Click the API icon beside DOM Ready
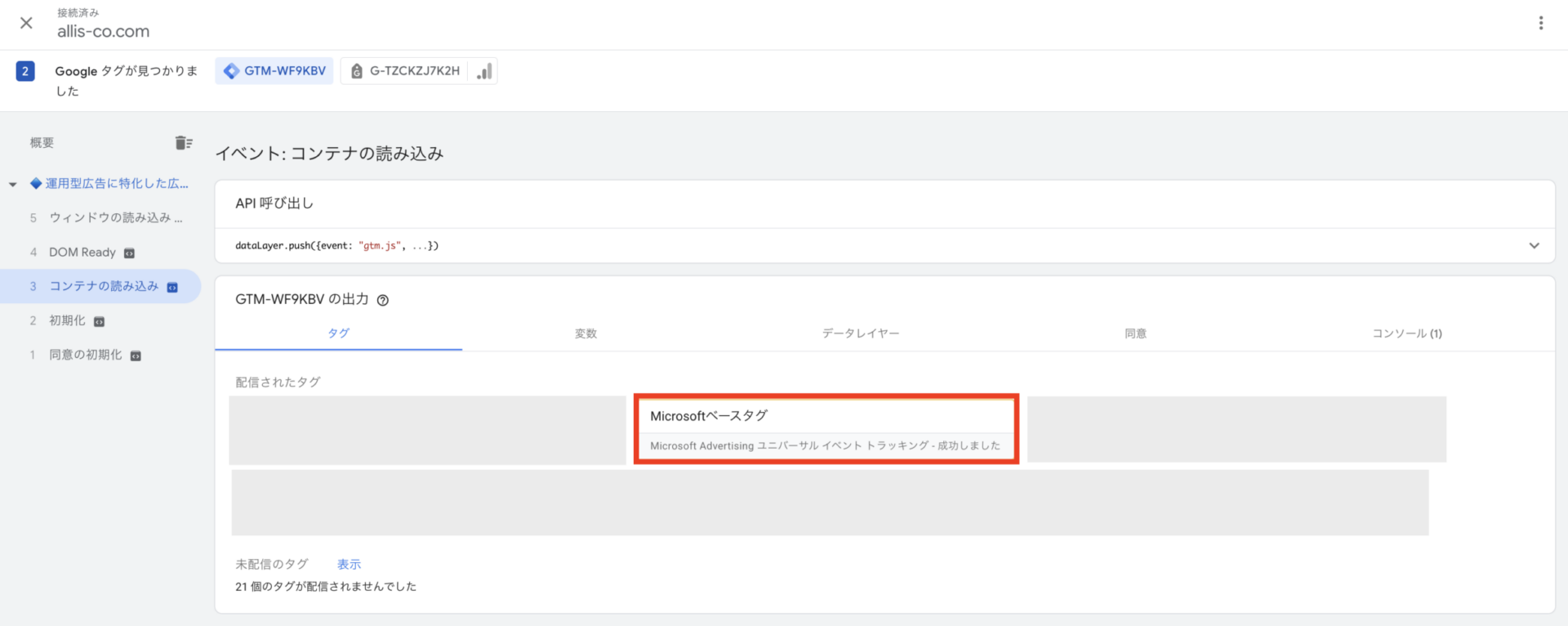Image resolution: width=1568 pixels, height=626 pixels. pos(129,253)
